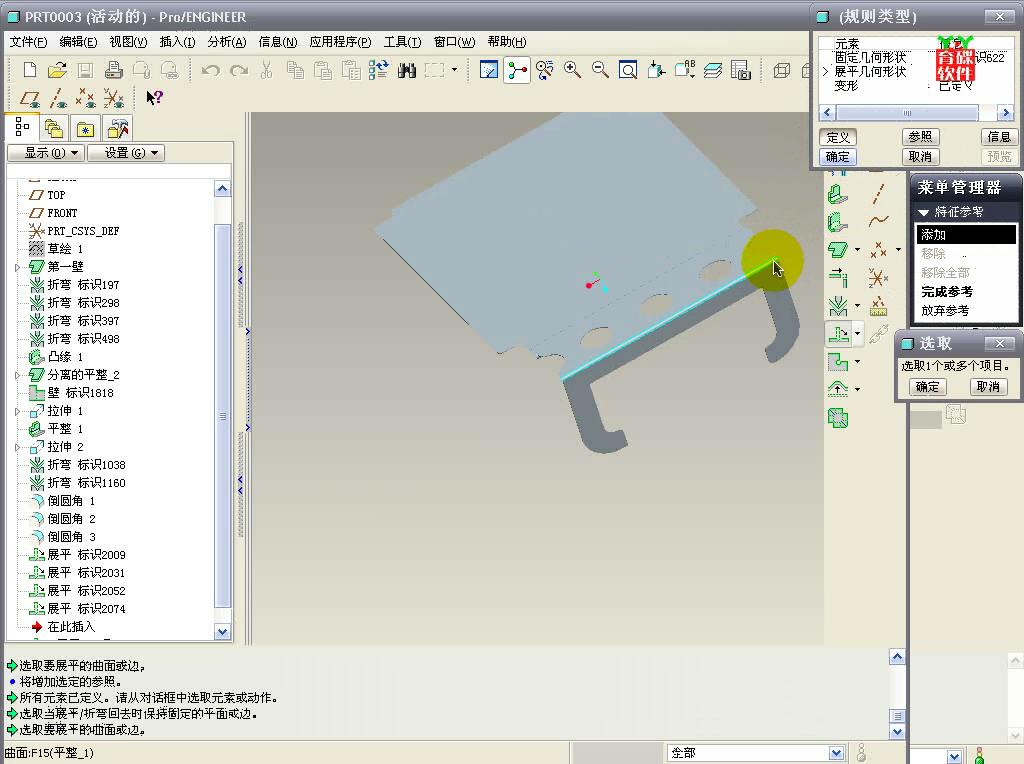Click the flat wall tool icon
The width and height of the screenshot is (1024, 764).
838,195
